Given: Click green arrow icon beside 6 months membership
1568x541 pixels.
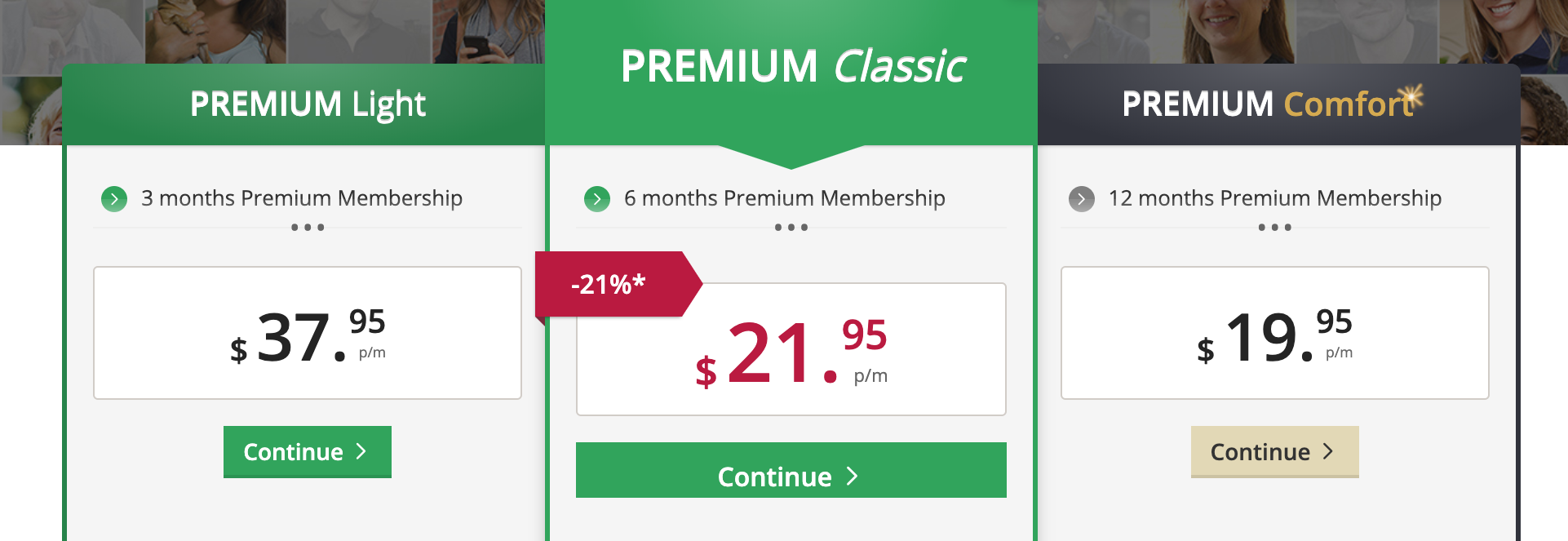Looking at the screenshot, I should pyautogui.click(x=597, y=198).
